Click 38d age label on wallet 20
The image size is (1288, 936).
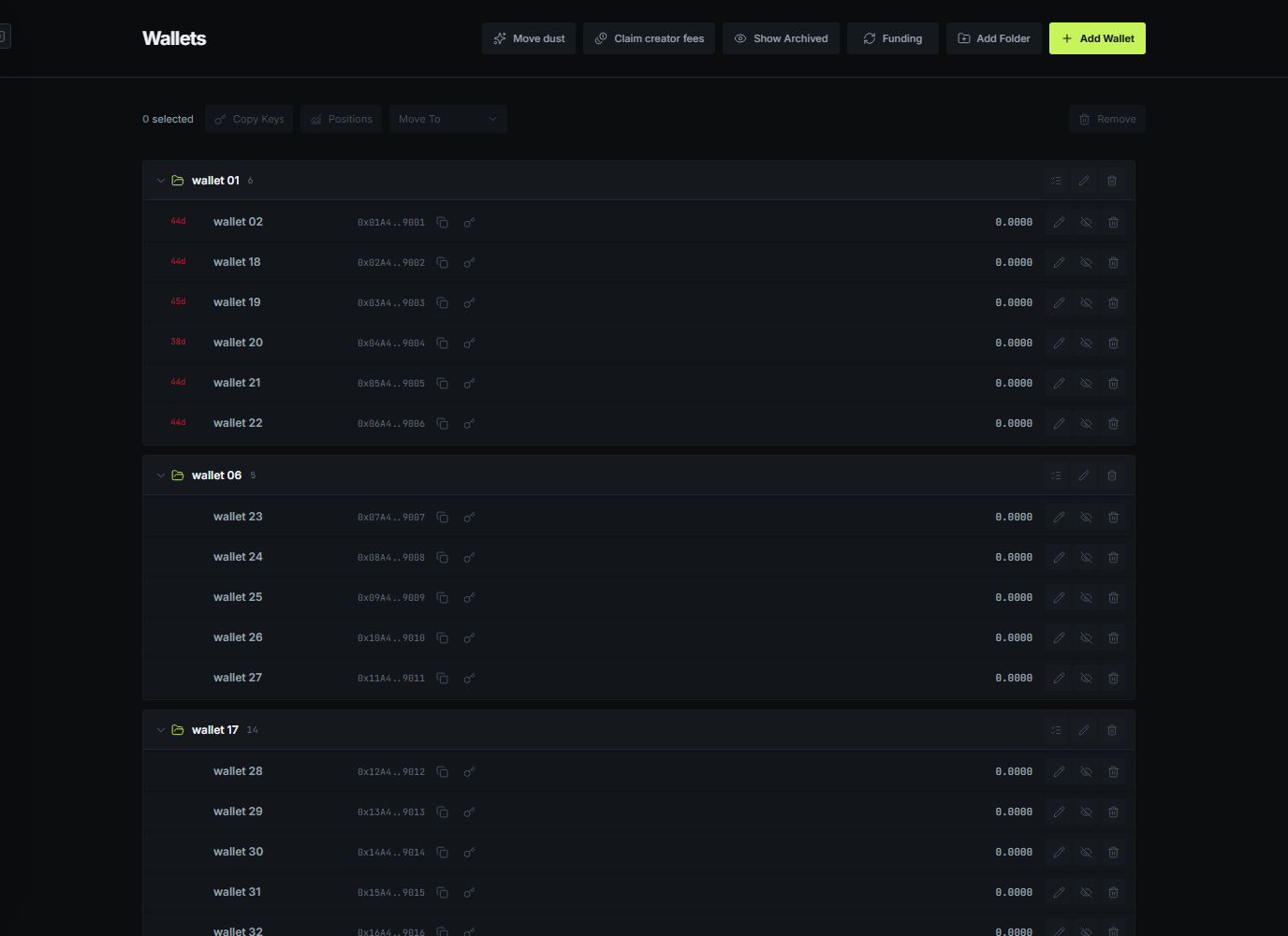tap(178, 343)
